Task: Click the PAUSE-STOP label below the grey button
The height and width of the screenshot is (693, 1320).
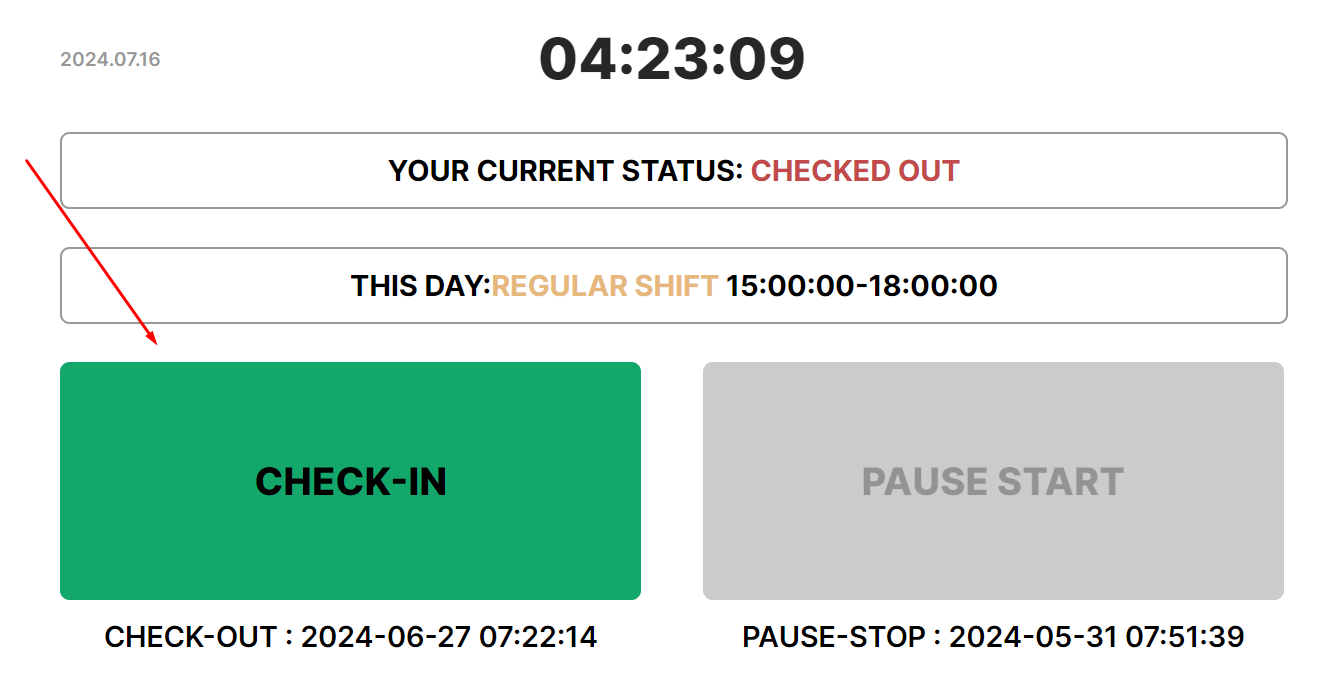Action: (833, 637)
